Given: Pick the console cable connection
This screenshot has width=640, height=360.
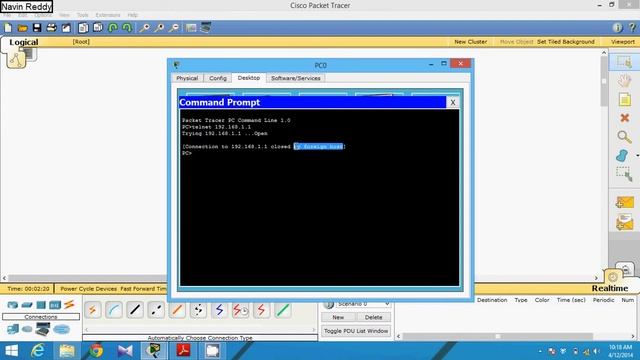Looking at the screenshot, I should click(114, 310).
